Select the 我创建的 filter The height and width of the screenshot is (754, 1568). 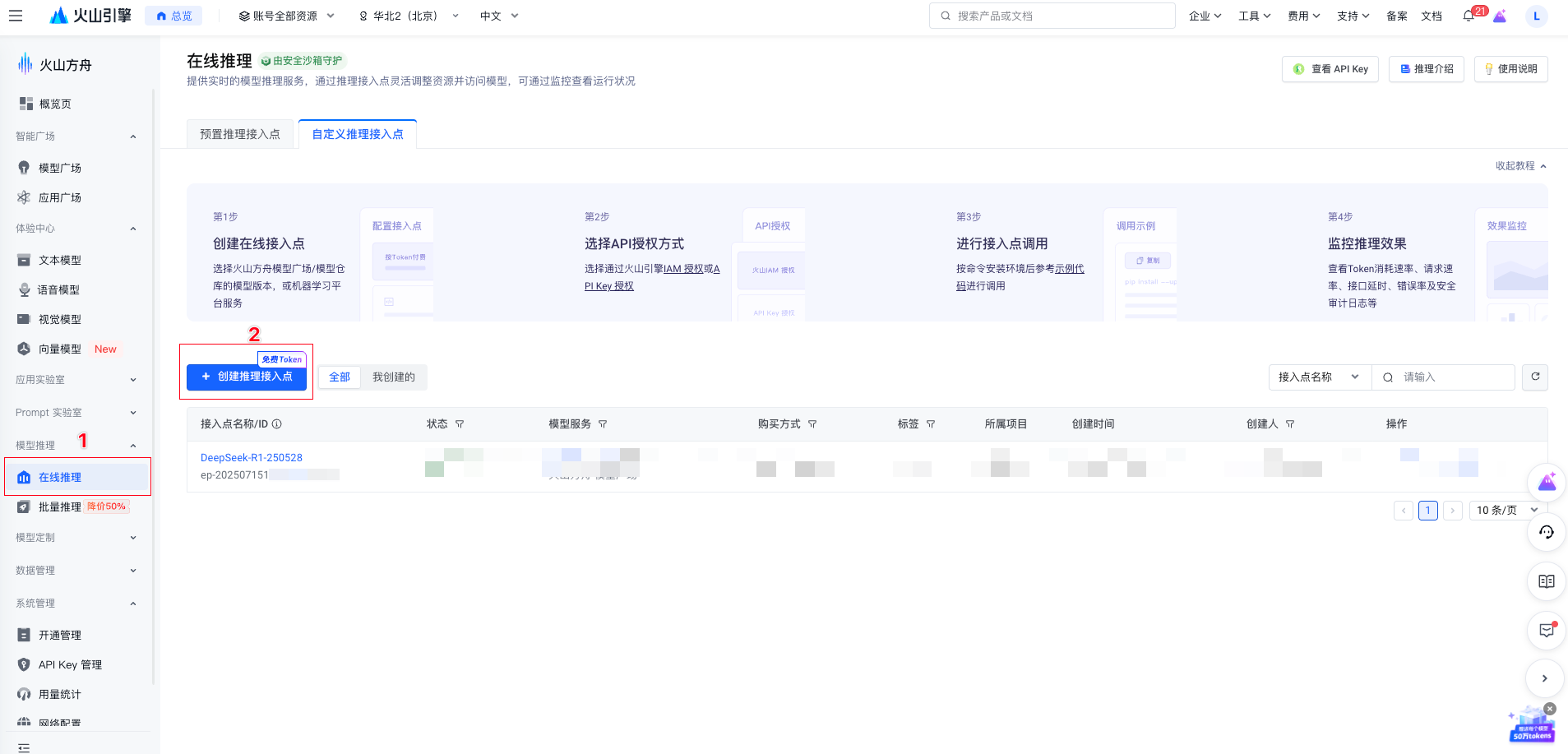click(394, 377)
